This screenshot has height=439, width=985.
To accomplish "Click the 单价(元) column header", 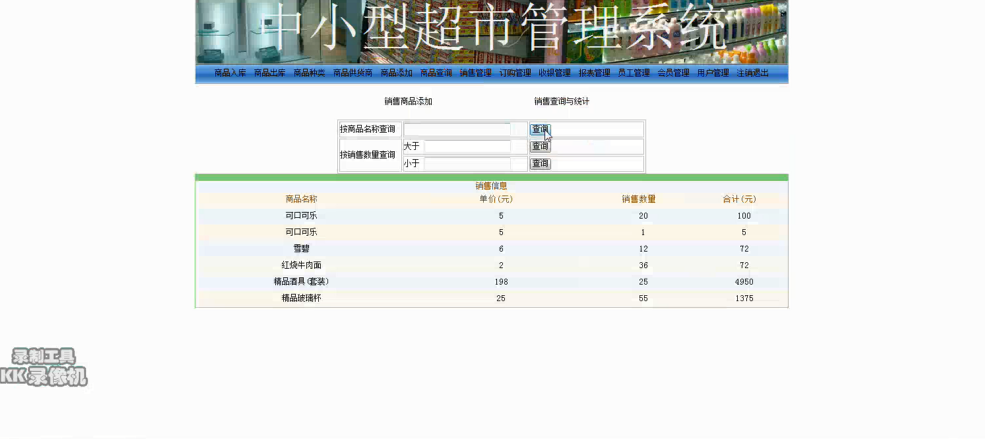I will [x=496, y=199].
